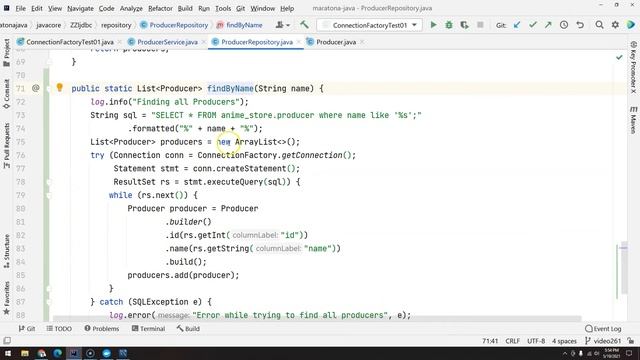Click the lightbulb intention action icon

pyautogui.click(x=60, y=87)
